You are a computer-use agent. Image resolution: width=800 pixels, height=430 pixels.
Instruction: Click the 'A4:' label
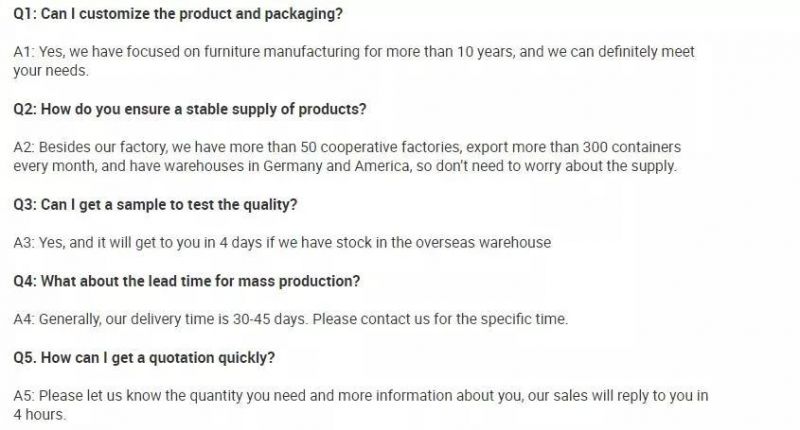point(24,319)
